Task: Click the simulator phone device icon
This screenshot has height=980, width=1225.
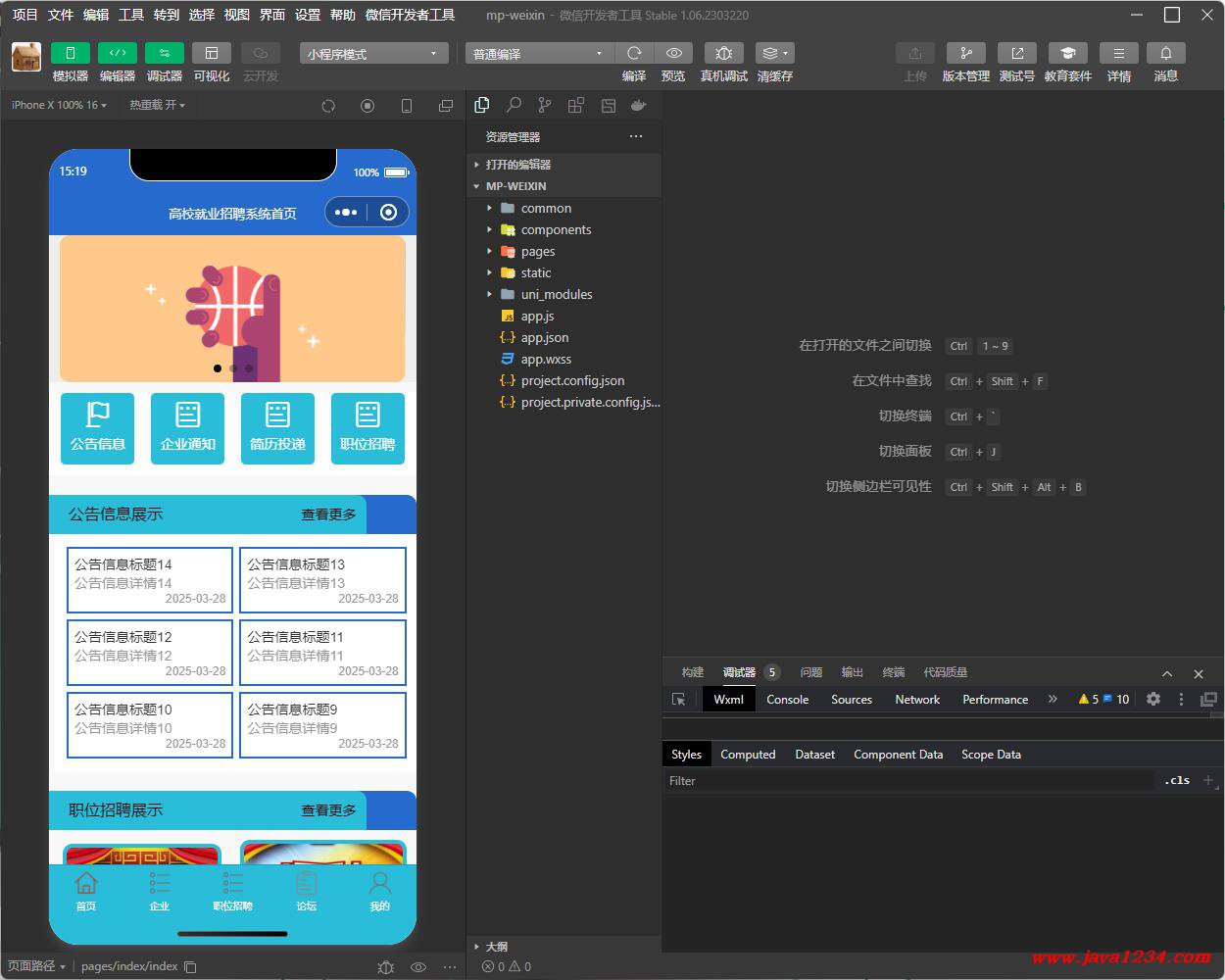Action: click(x=407, y=106)
